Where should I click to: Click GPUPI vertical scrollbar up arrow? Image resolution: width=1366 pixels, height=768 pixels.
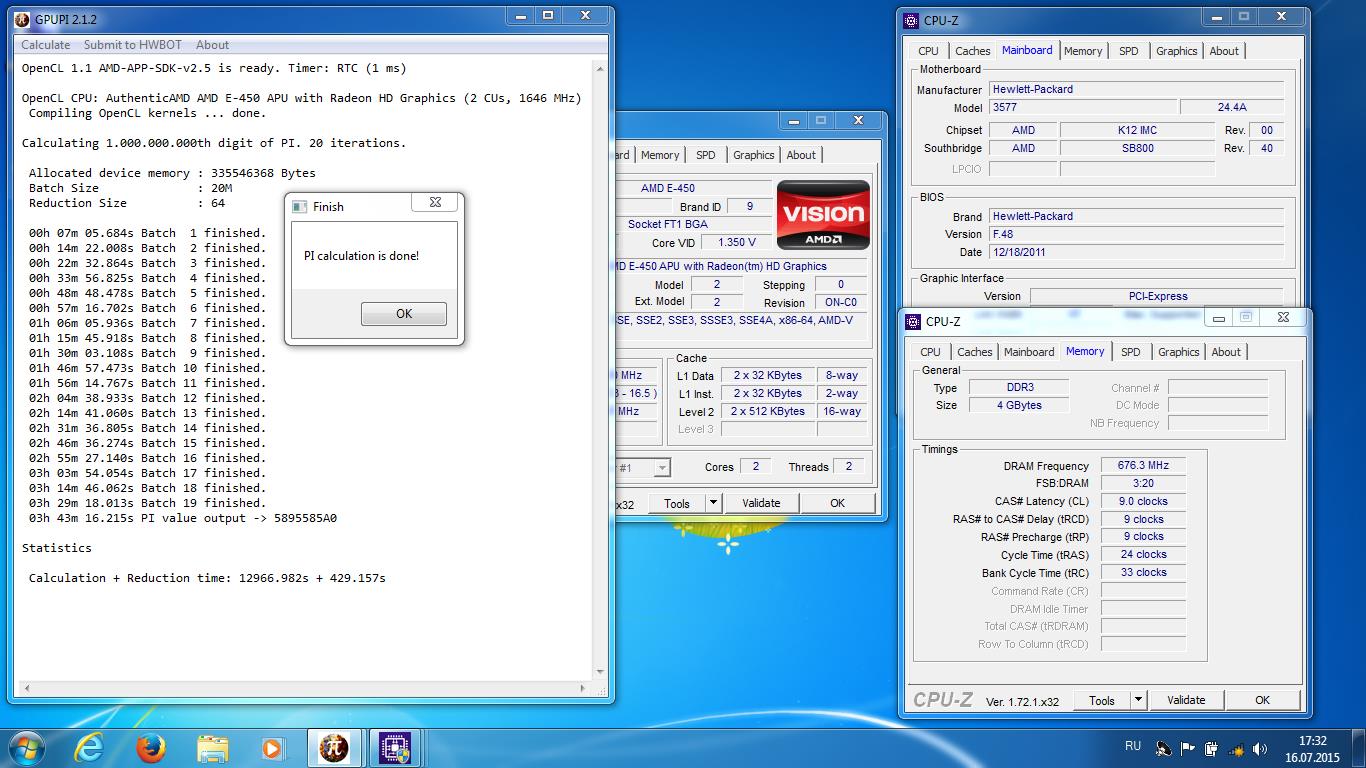600,69
